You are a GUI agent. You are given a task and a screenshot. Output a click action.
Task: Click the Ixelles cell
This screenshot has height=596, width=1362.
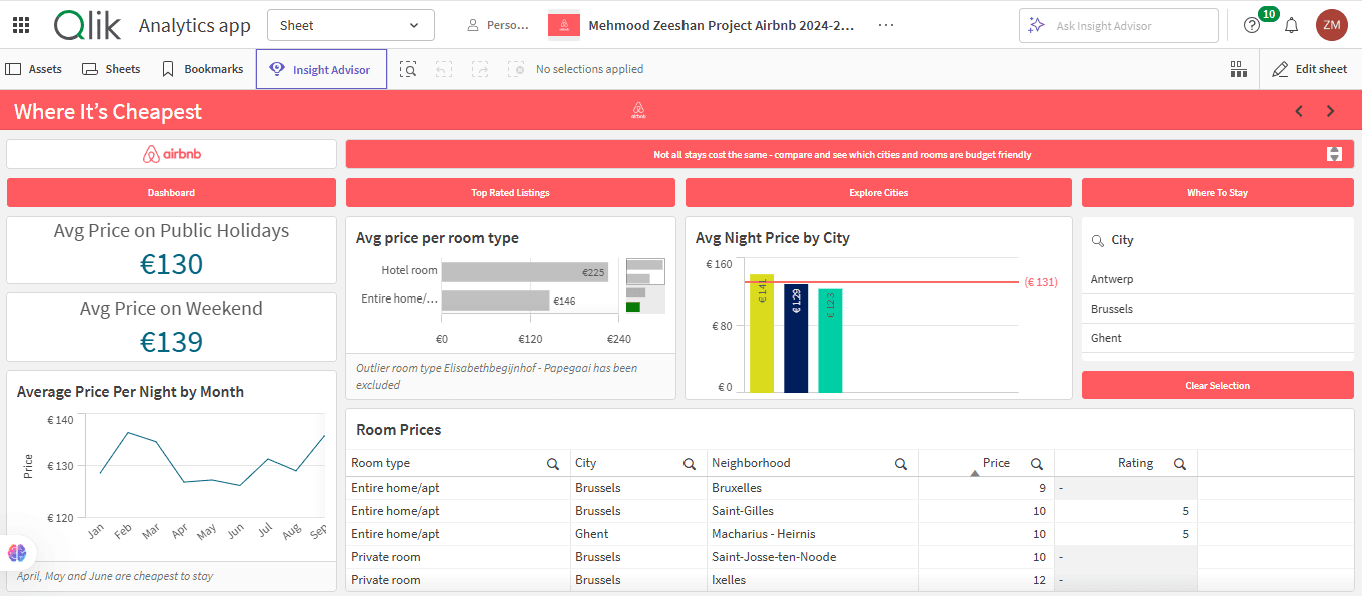point(813,580)
